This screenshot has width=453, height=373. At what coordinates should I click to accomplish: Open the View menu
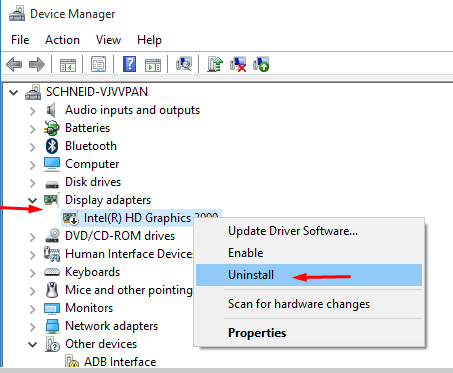[x=108, y=40]
